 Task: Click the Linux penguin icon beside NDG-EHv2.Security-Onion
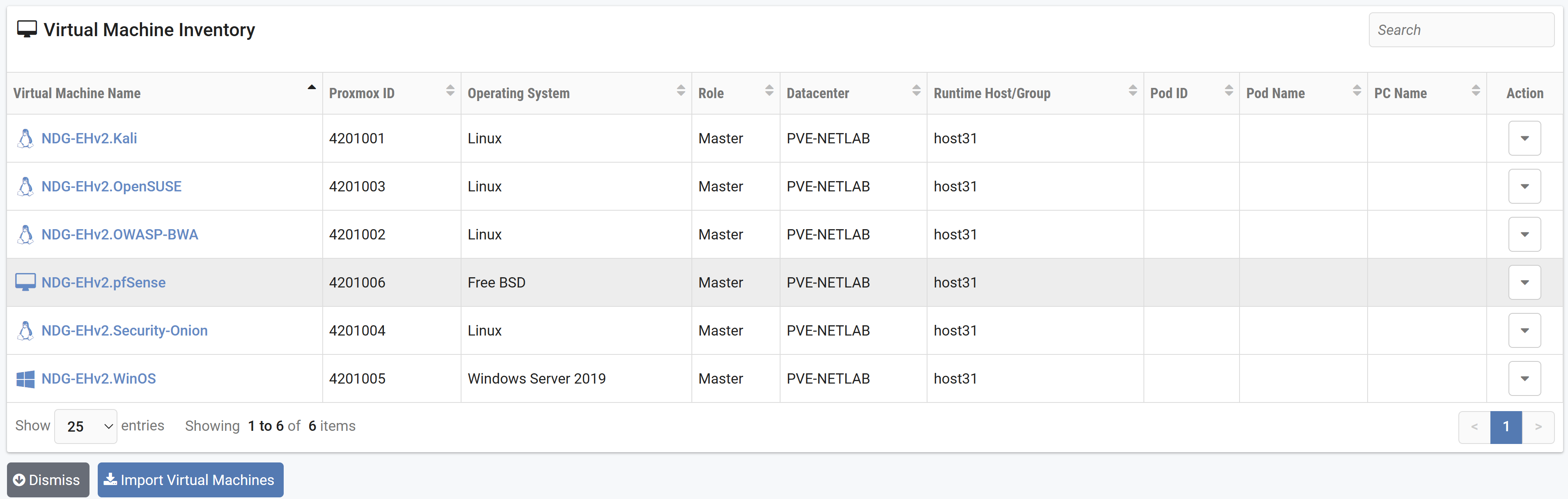coord(25,331)
